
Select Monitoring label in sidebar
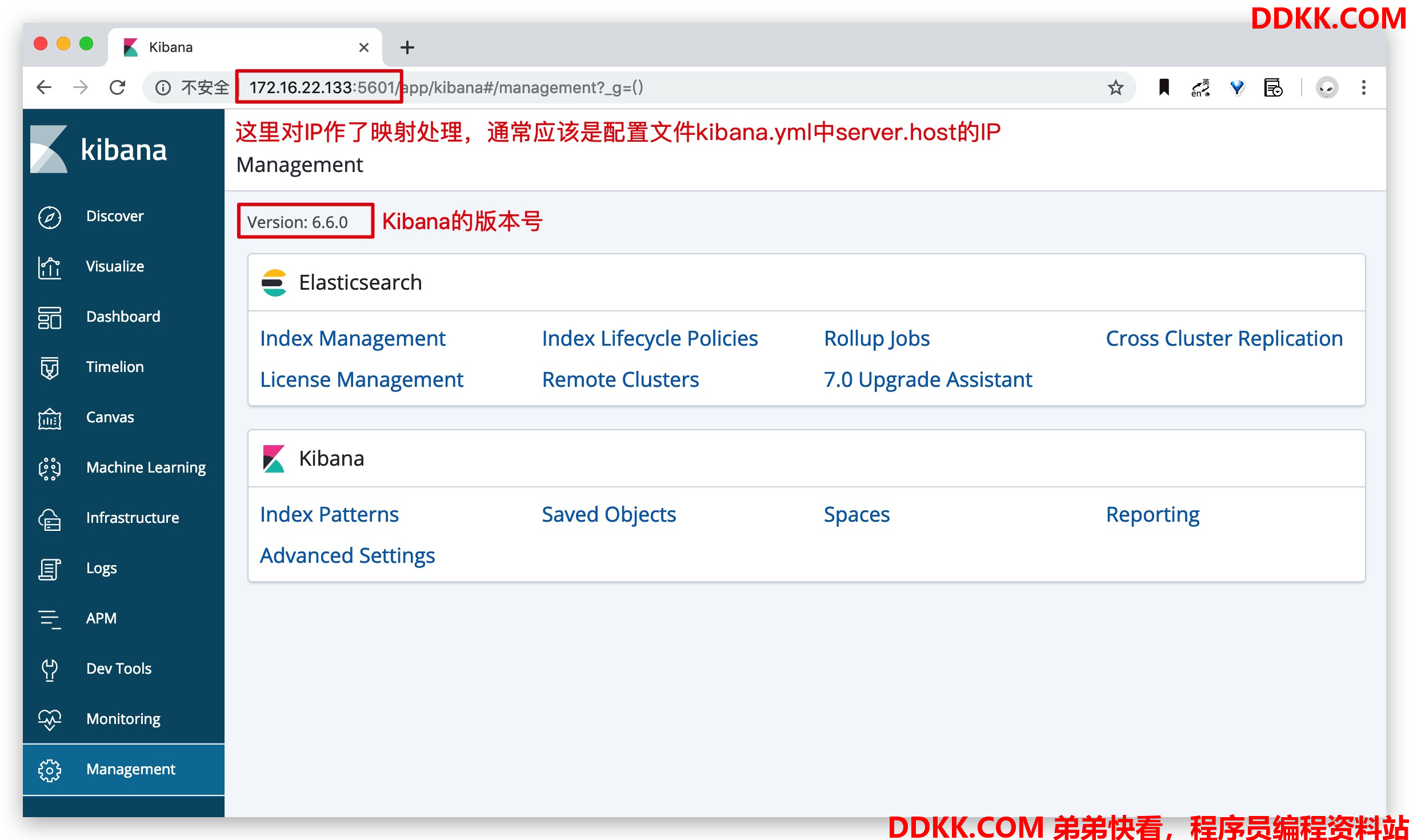(123, 719)
